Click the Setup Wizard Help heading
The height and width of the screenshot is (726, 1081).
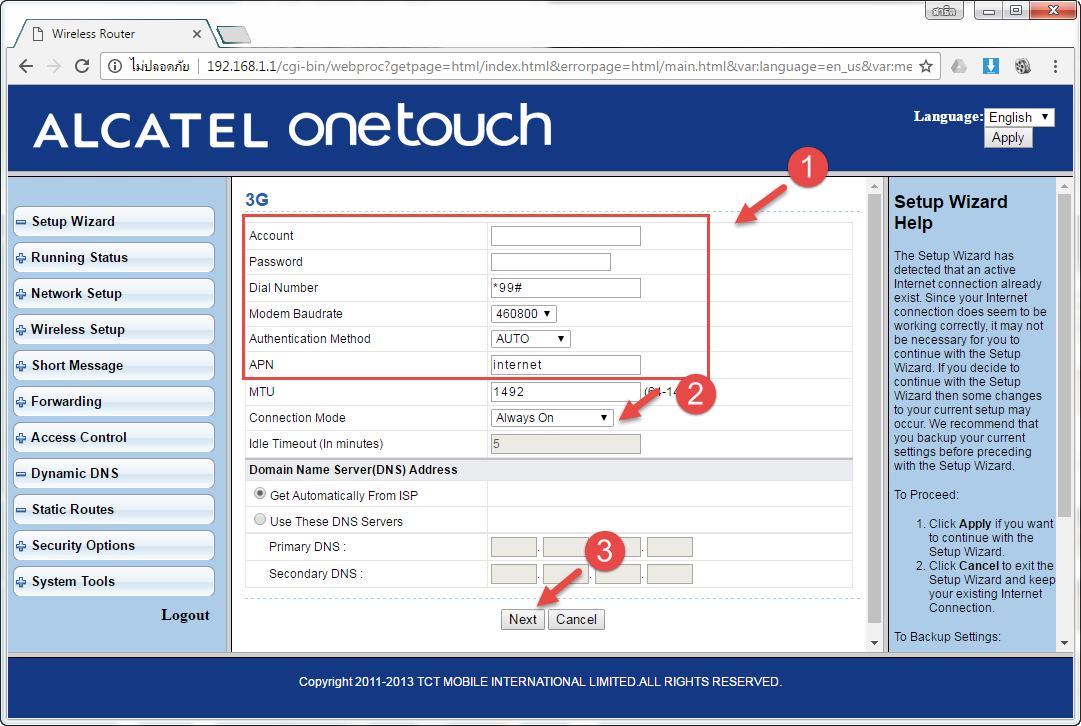point(951,212)
